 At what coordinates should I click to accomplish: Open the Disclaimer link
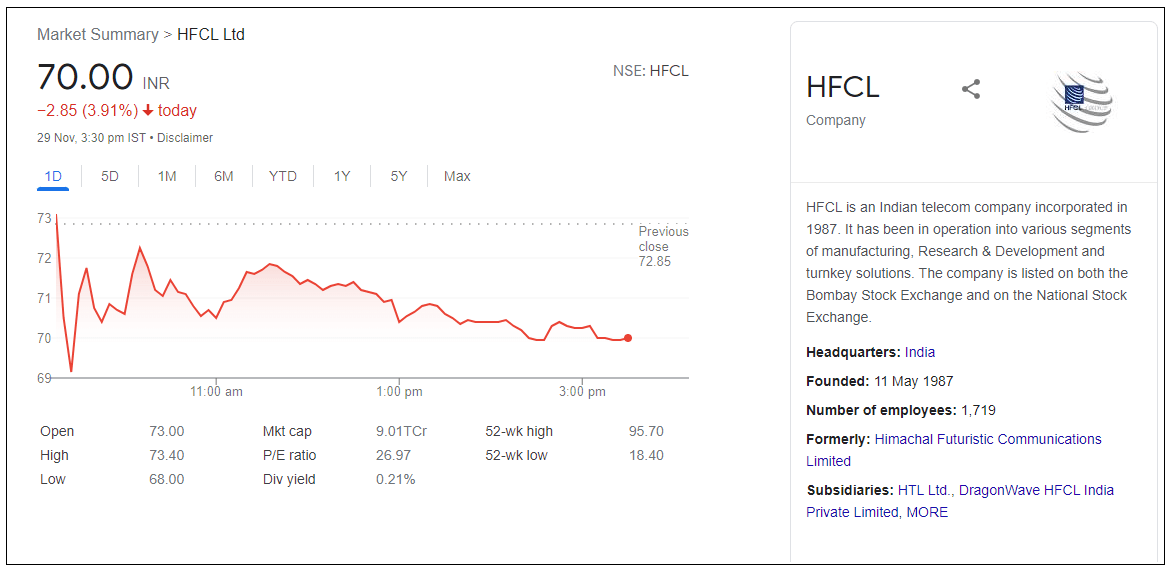click(184, 138)
